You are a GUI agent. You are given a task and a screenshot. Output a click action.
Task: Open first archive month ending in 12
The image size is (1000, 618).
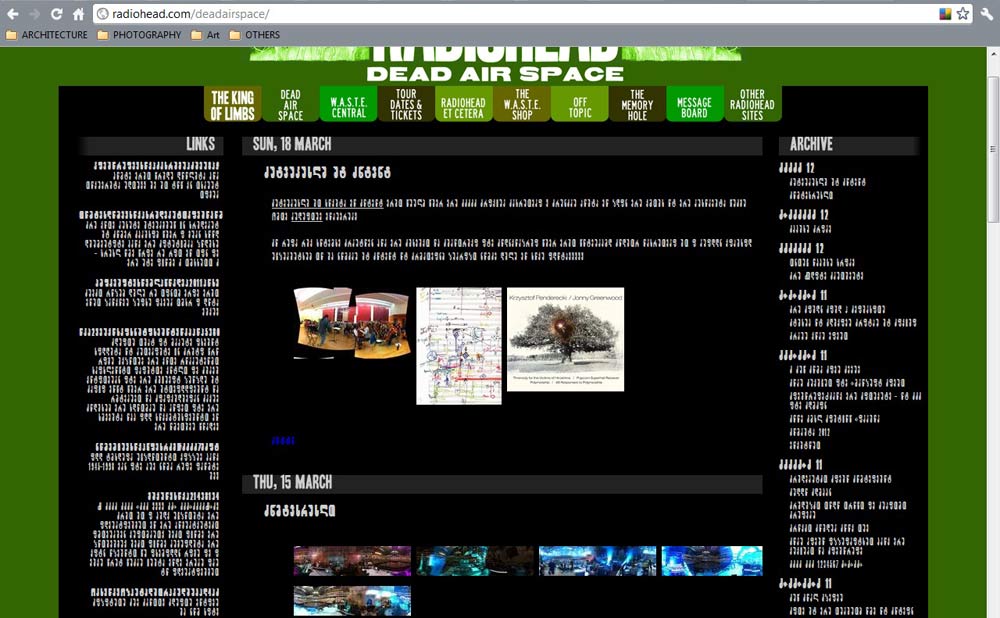[x=797, y=168]
